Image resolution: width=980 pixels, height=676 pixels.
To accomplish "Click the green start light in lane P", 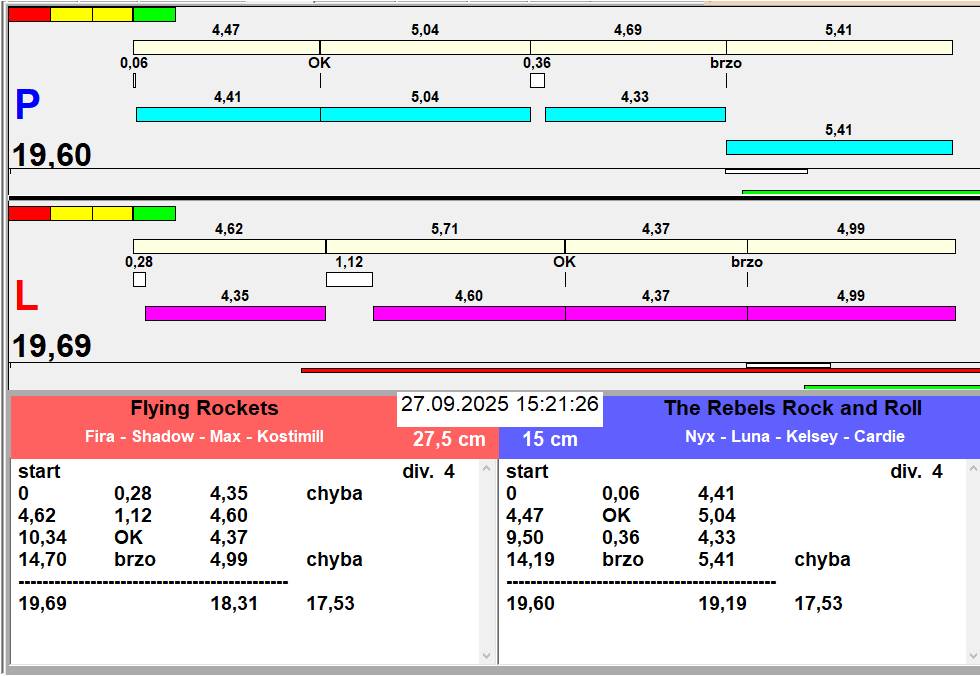I will tap(154, 14).
